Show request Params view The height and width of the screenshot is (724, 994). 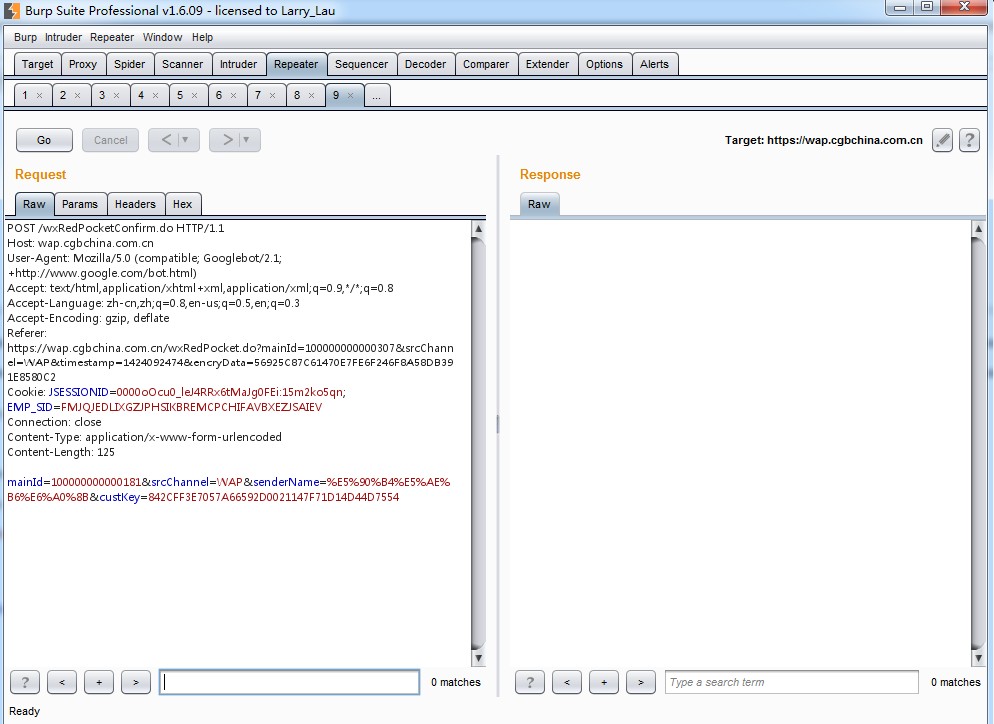[x=80, y=204]
